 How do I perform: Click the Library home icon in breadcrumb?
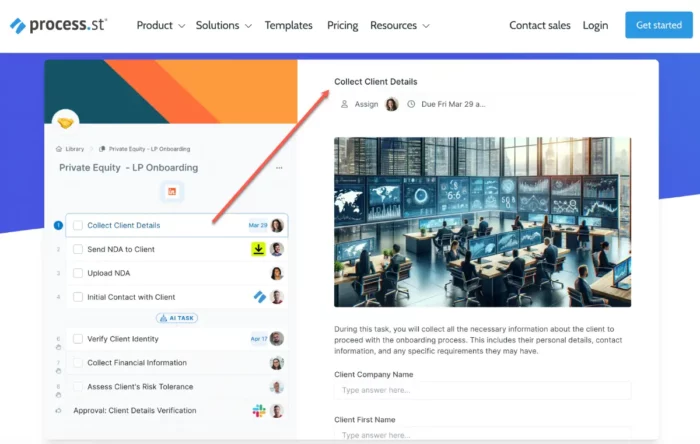point(59,148)
